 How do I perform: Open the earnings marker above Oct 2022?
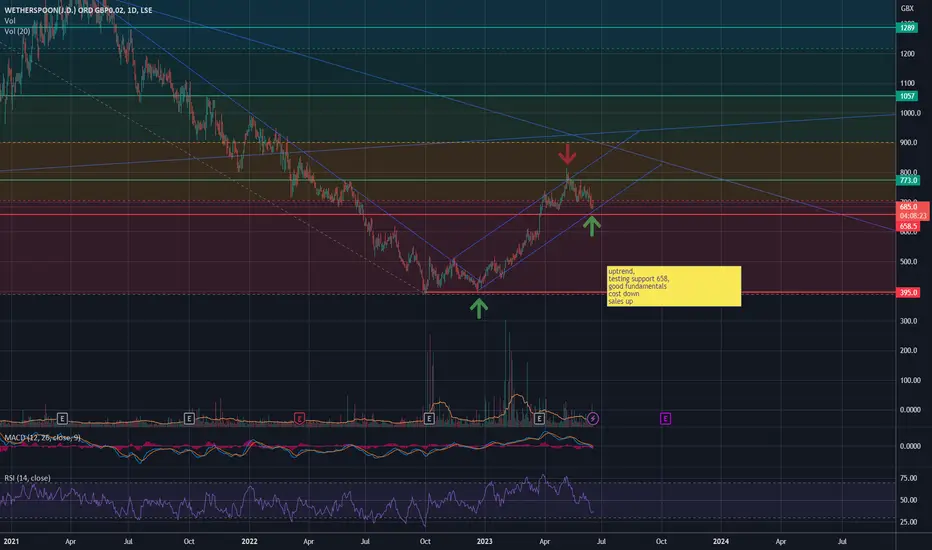(429, 419)
